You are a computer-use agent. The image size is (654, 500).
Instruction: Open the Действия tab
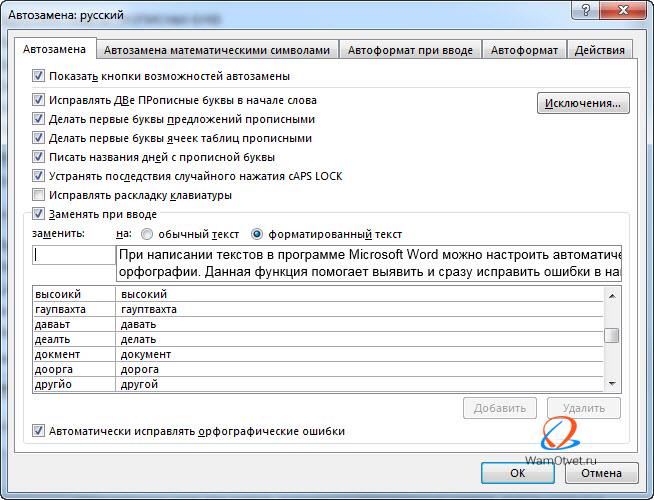tap(600, 50)
